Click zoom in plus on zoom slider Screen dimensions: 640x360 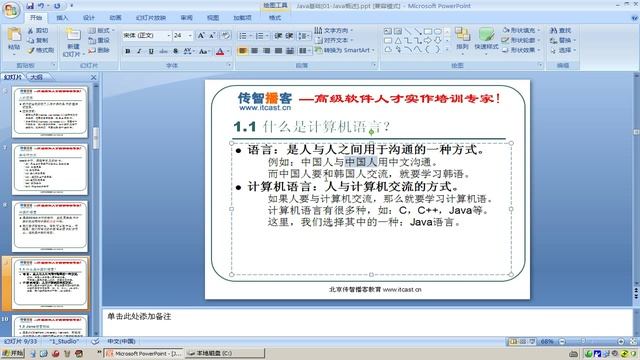coord(621,342)
